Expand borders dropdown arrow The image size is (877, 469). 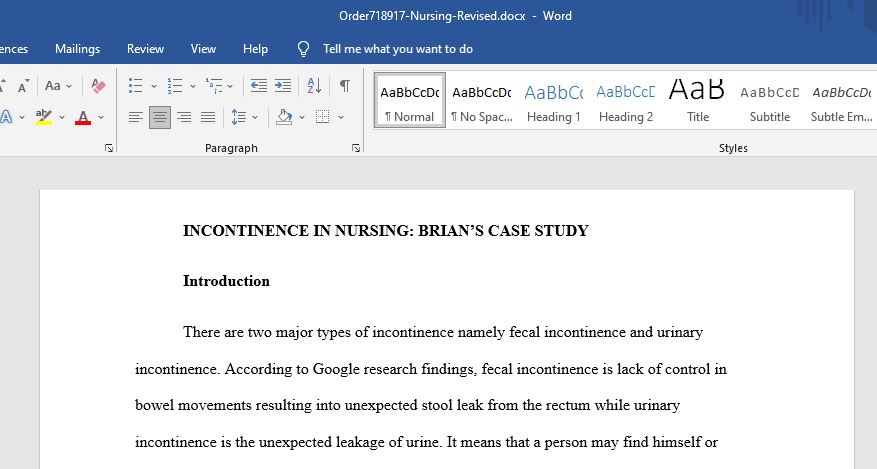341,117
